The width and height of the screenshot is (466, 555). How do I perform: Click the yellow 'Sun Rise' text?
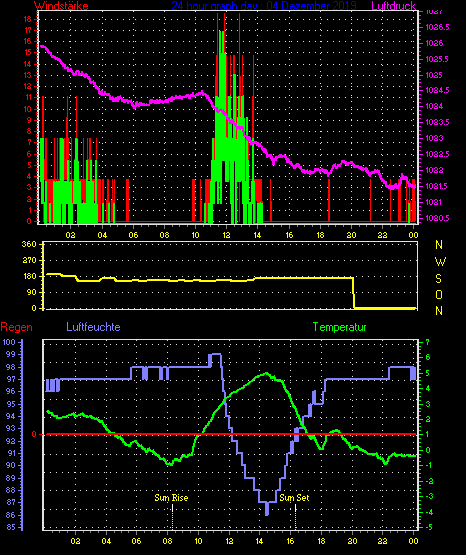(x=171, y=498)
